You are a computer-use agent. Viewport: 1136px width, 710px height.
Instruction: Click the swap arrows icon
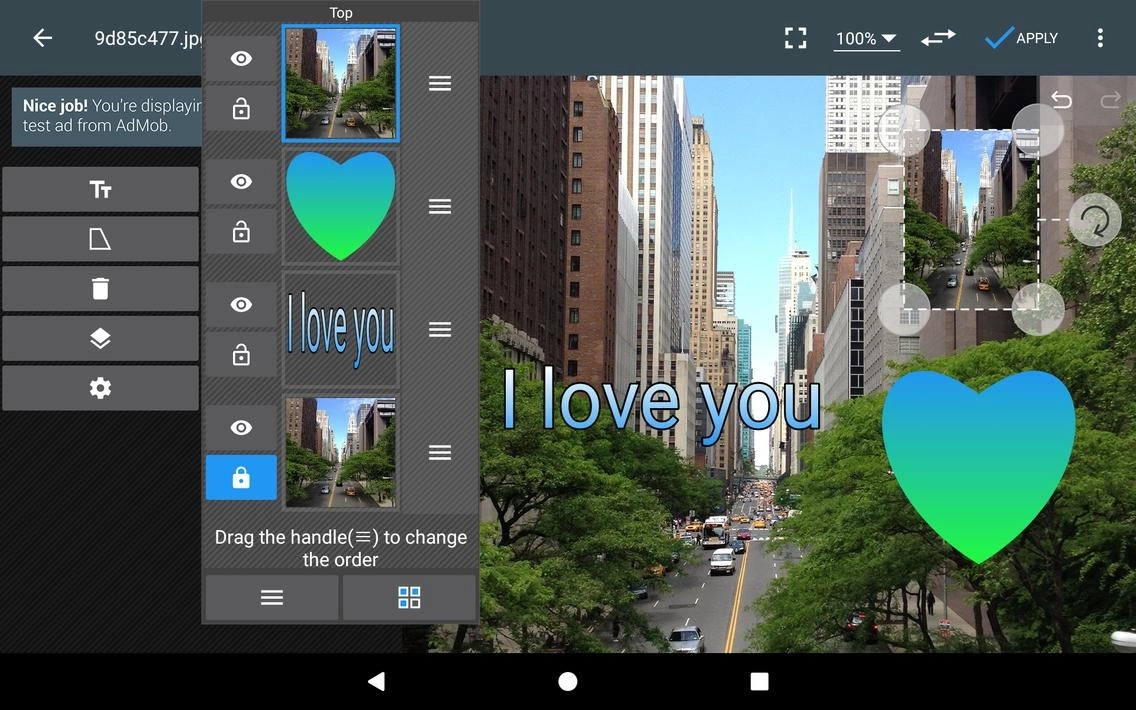(938, 38)
